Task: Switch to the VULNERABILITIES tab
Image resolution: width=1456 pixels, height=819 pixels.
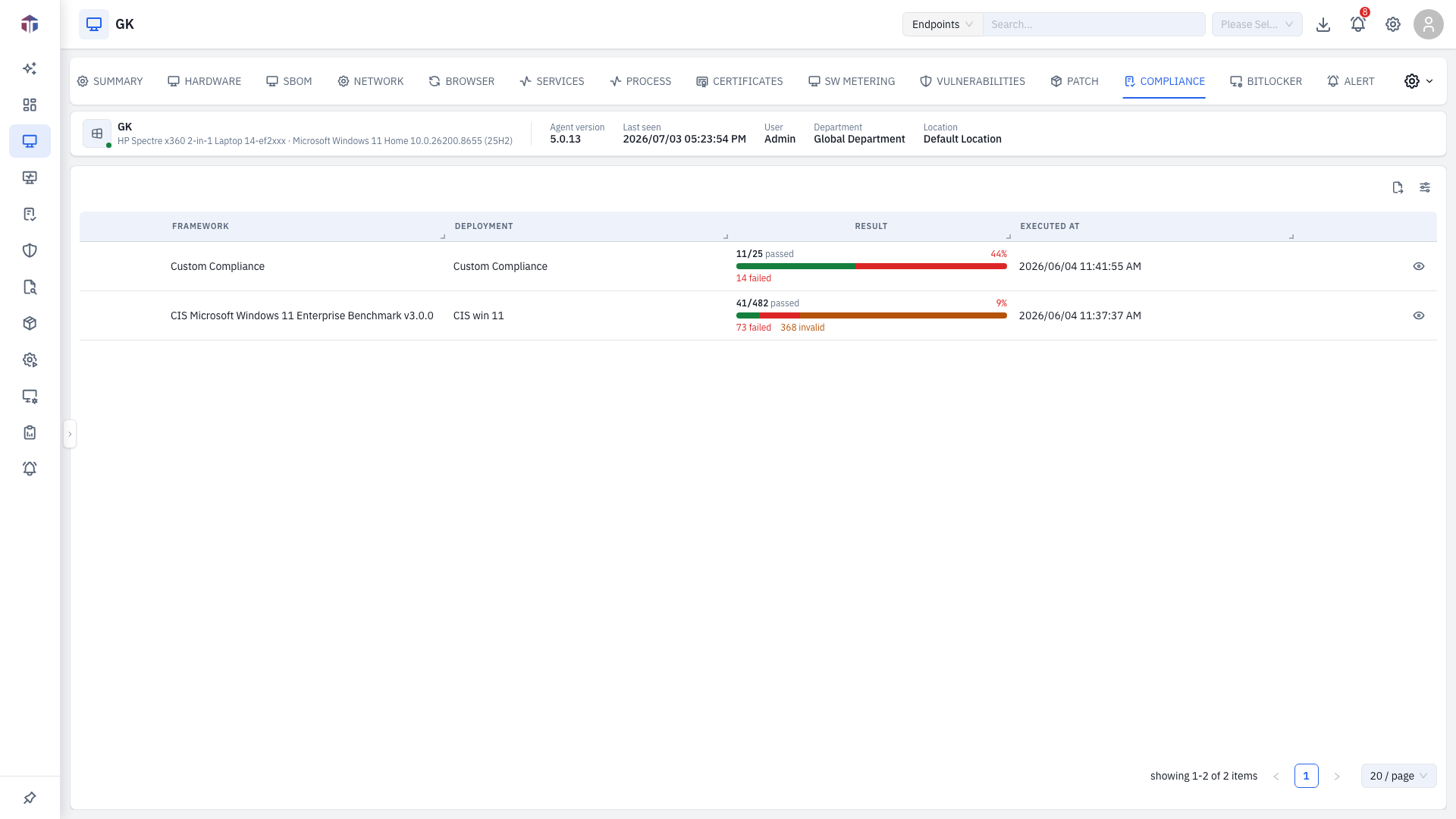Action: coord(972,81)
